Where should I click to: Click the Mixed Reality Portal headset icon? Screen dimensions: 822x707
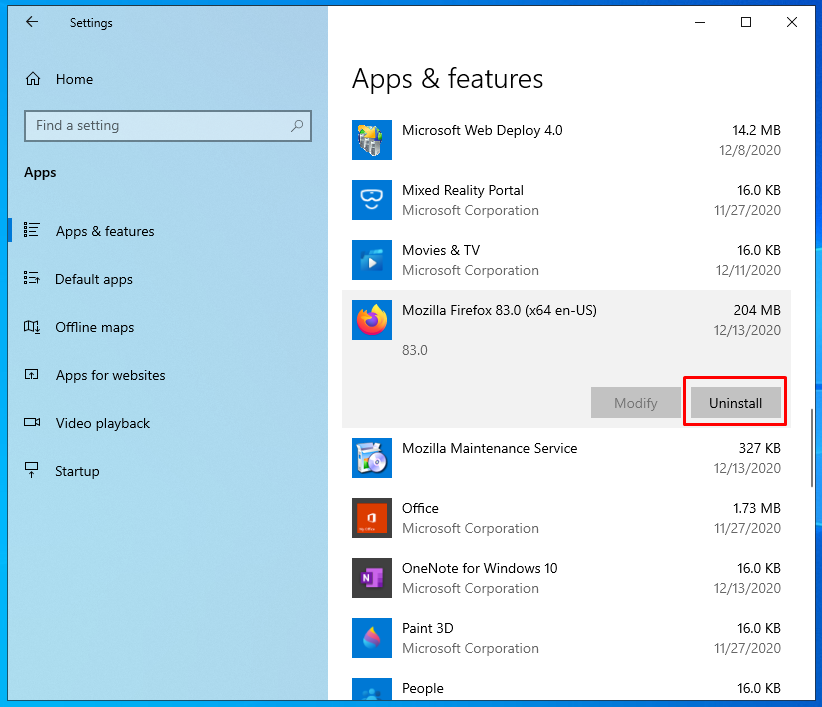pos(372,200)
